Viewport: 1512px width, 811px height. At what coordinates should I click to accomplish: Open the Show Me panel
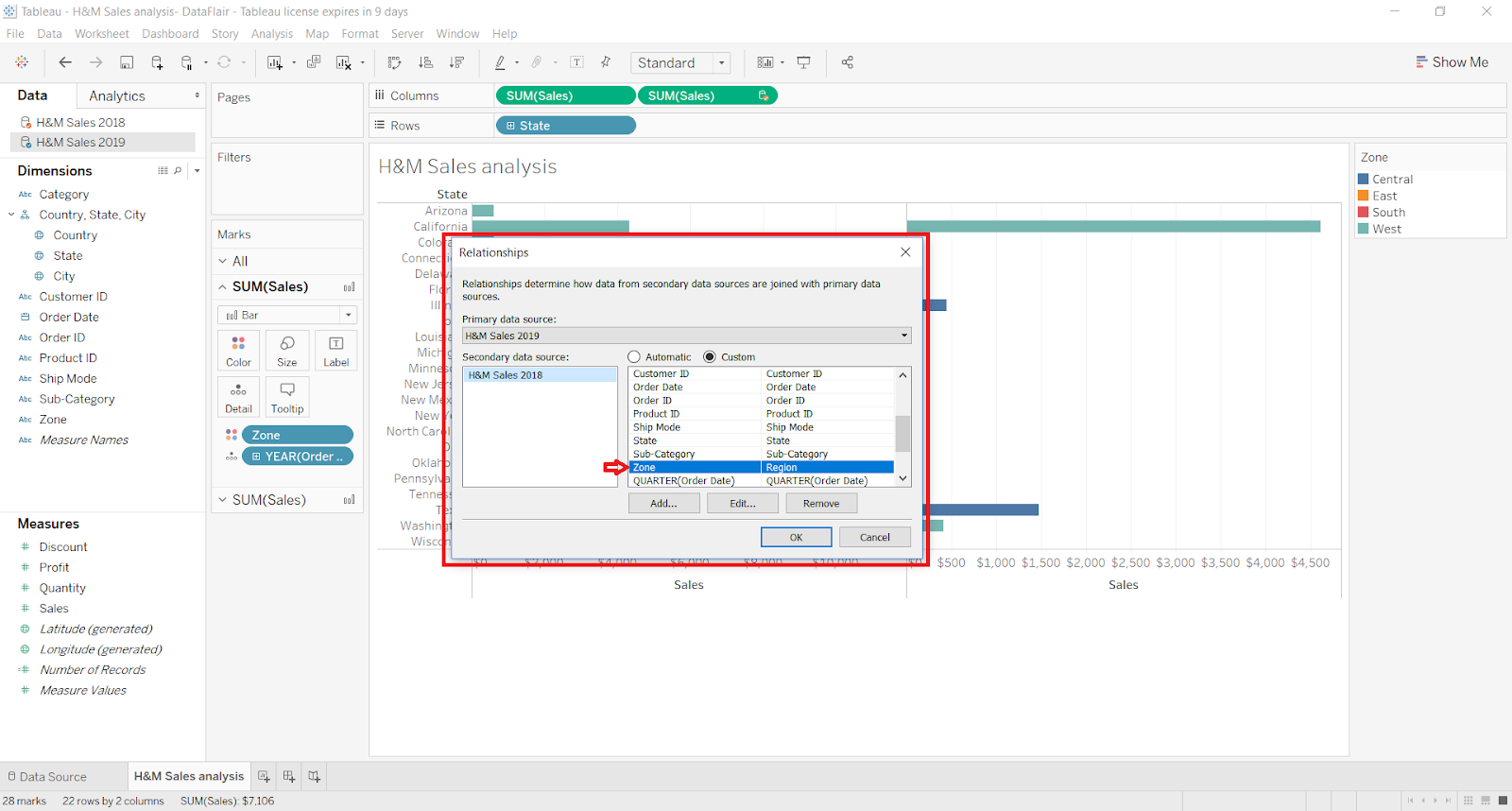(1452, 62)
